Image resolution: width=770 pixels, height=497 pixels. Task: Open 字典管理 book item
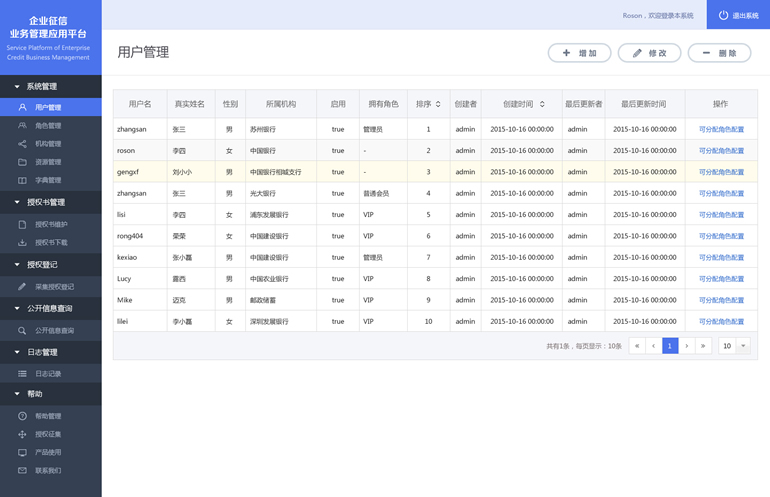[x=51, y=180]
